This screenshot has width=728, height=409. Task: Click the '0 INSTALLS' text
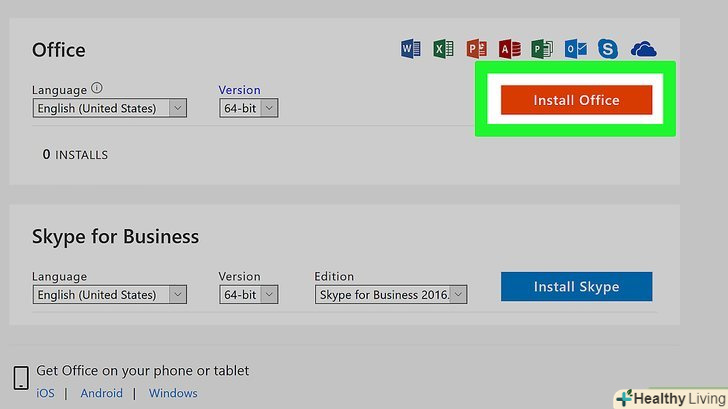tap(75, 155)
